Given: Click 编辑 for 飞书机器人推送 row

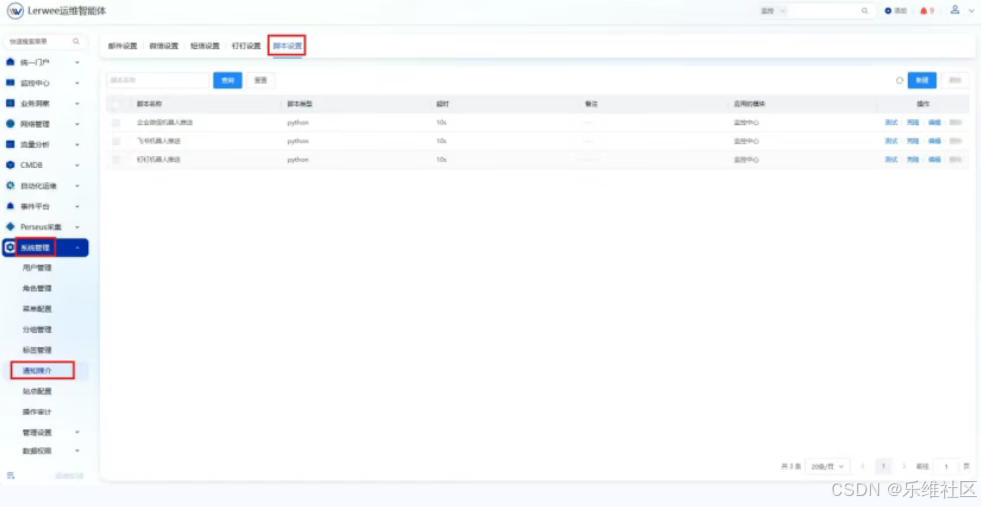Looking at the screenshot, I should point(934,141).
